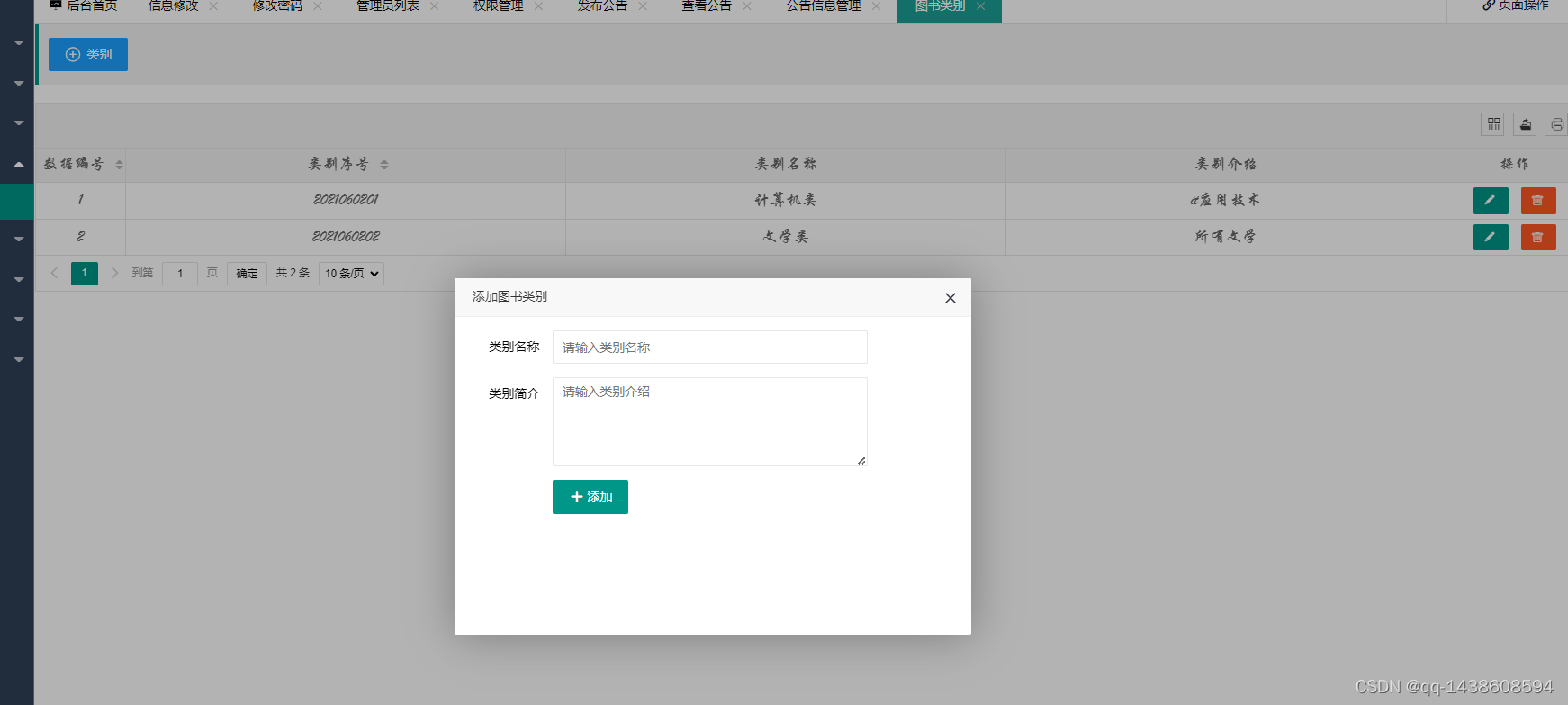This screenshot has width=1568, height=705.
Task: Click the 所有文学 description cell
Action: (x=1226, y=237)
